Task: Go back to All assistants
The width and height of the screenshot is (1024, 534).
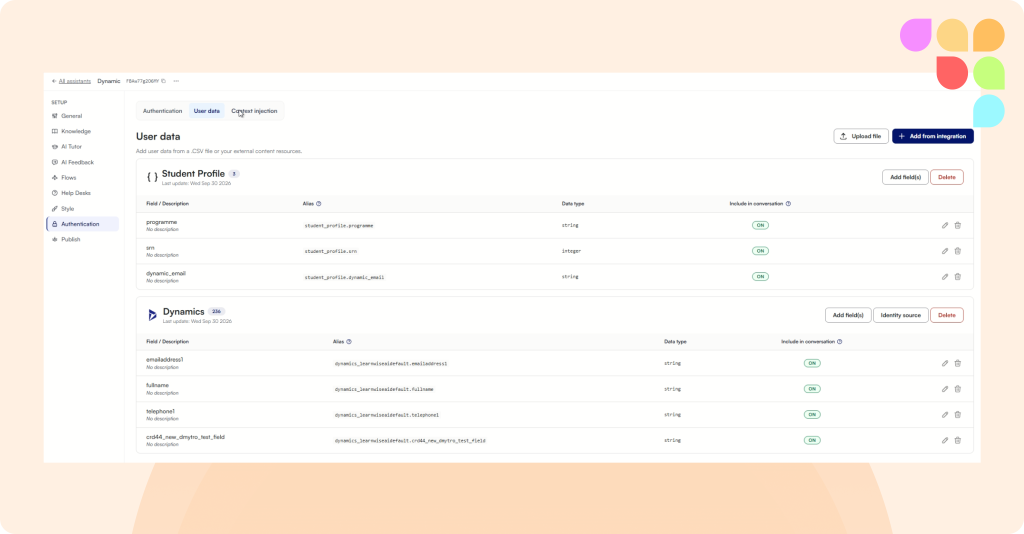Action: point(71,81)
